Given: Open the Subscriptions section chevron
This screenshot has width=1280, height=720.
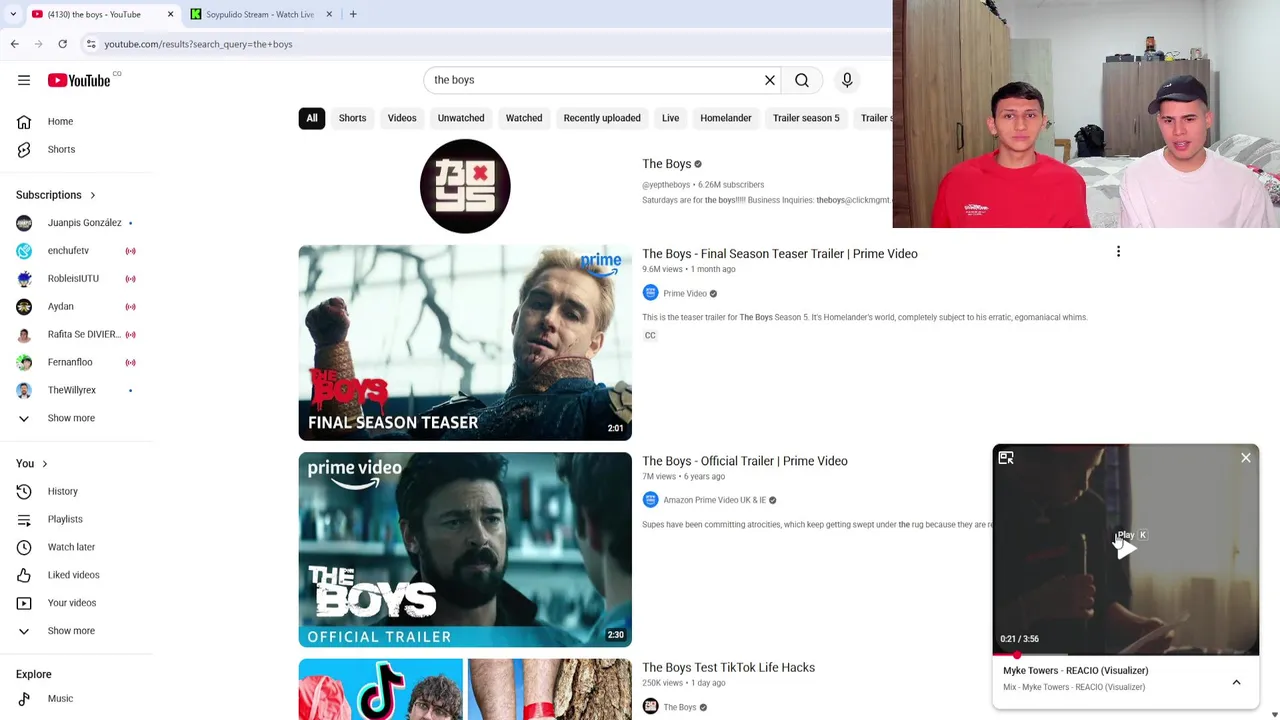Looking at the screenshot, I should coord(93,195).
